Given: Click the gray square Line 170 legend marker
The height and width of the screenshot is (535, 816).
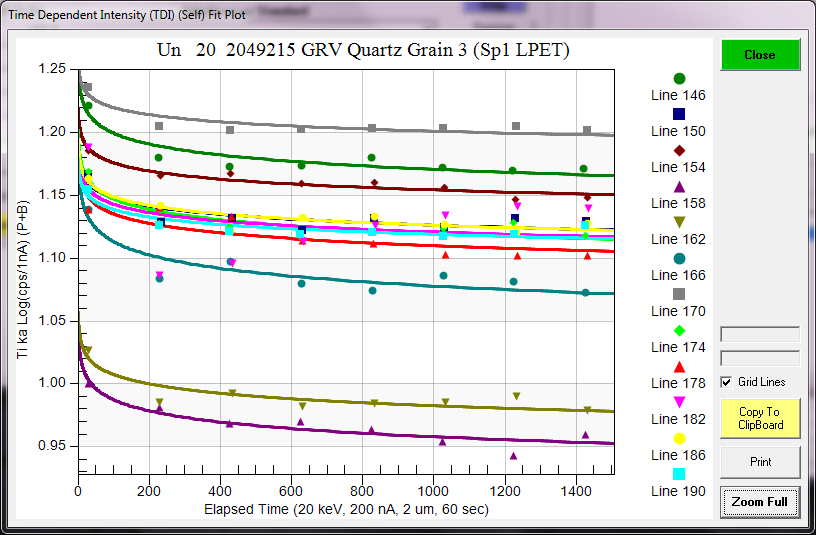Looking at the screenshot, I should tap(679, 294).
